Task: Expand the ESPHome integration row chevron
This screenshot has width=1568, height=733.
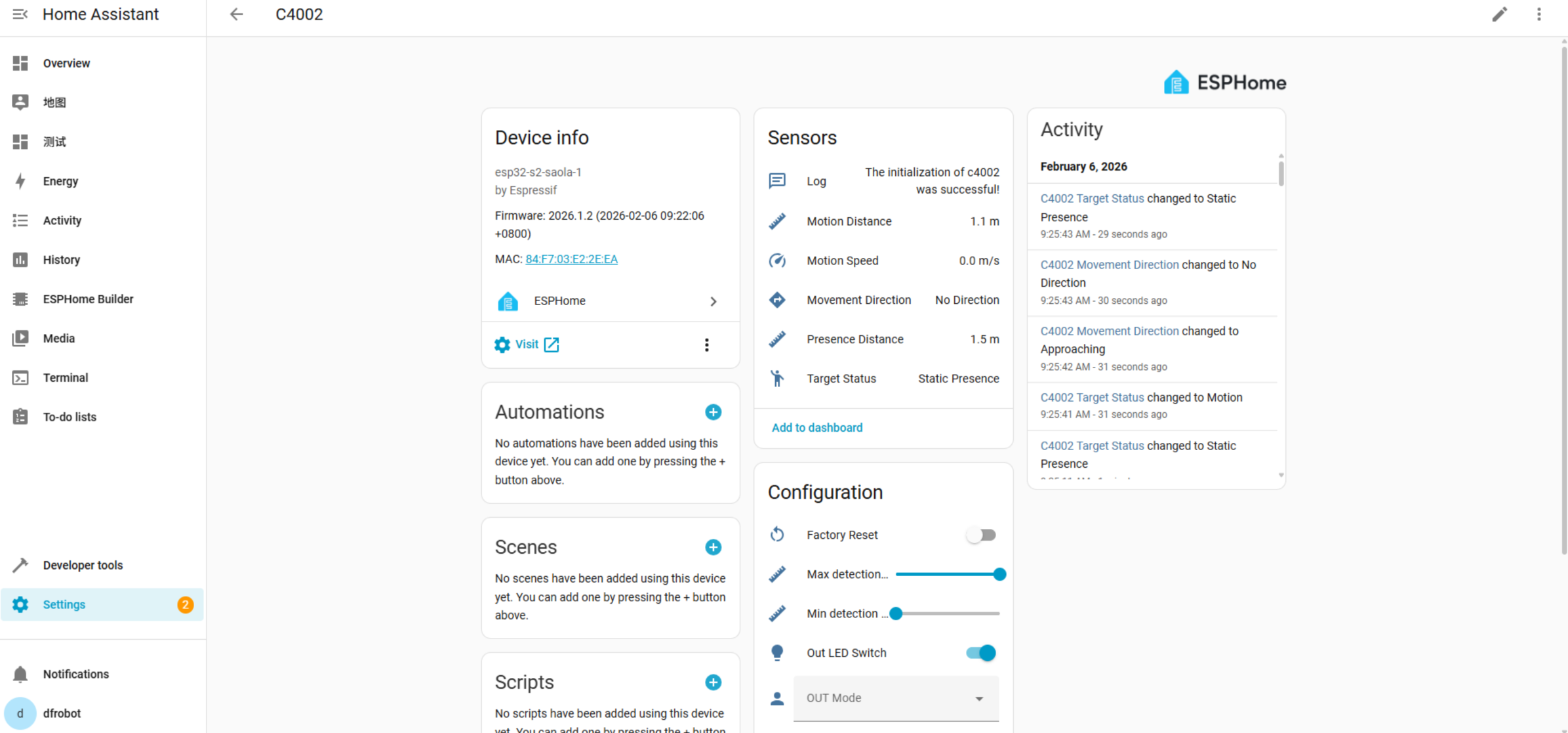Action: (x=713, y=301)
